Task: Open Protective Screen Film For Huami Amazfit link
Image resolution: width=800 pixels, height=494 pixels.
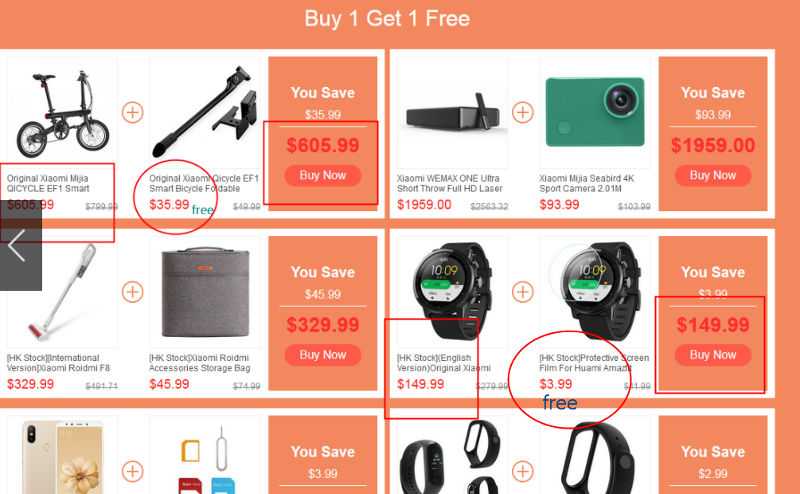Action: click(594, 363)
